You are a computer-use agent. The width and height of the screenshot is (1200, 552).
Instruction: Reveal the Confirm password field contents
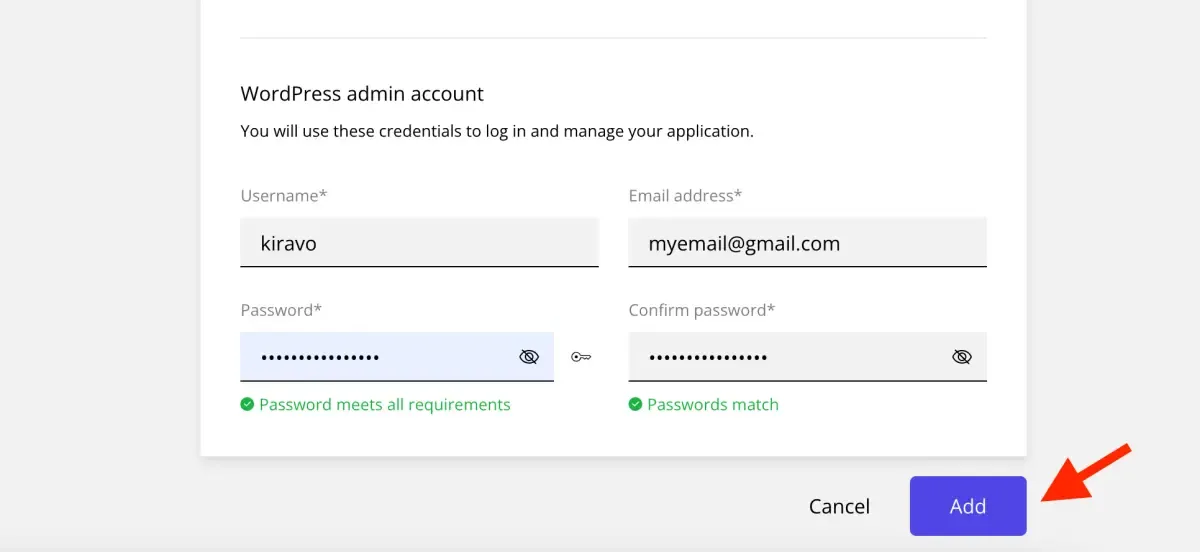pyautogui.click(x=962, y=357)
